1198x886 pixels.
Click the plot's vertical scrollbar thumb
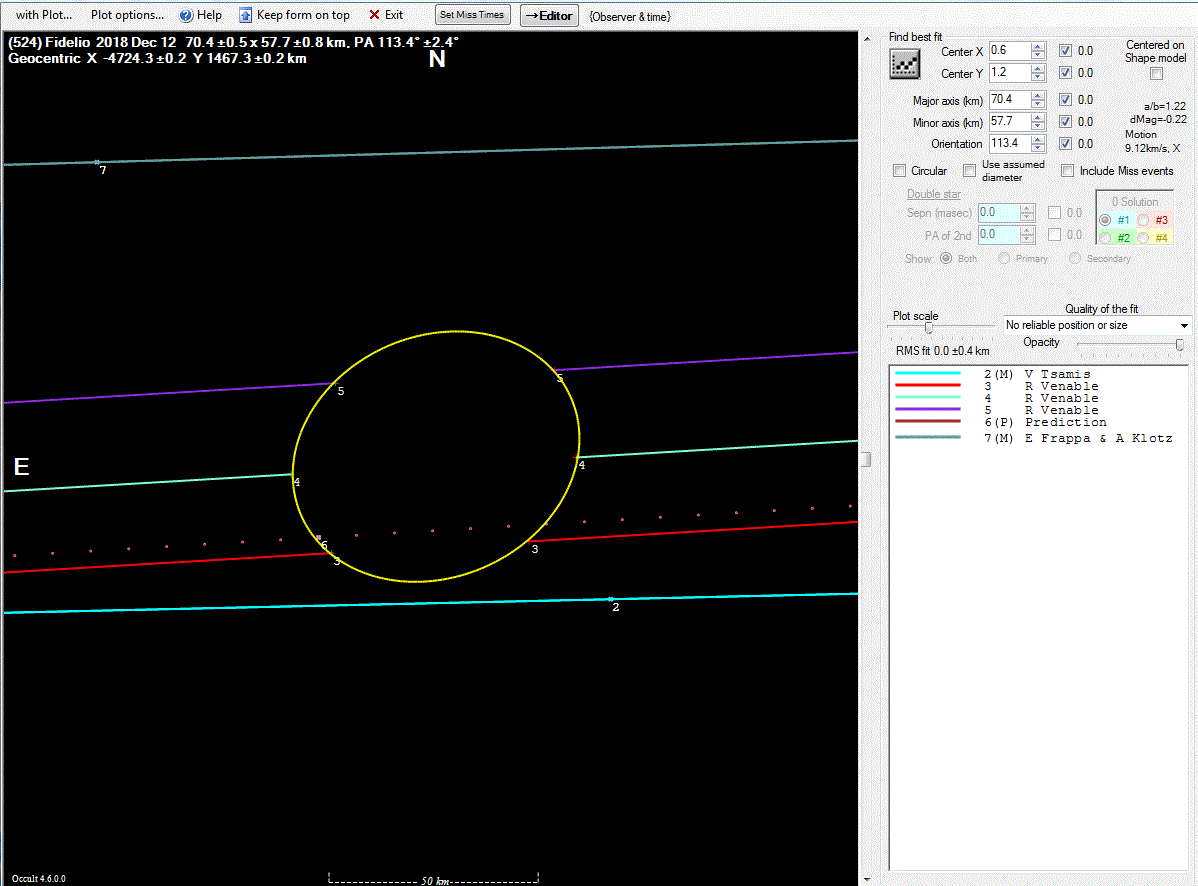[x=866, y=459]
